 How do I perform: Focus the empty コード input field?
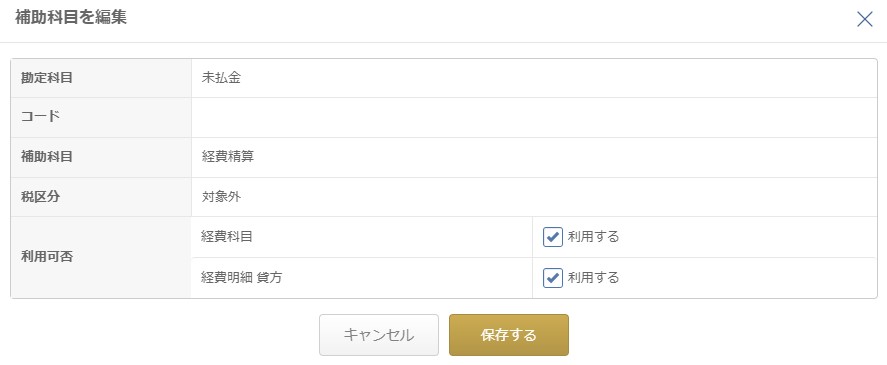534,117
